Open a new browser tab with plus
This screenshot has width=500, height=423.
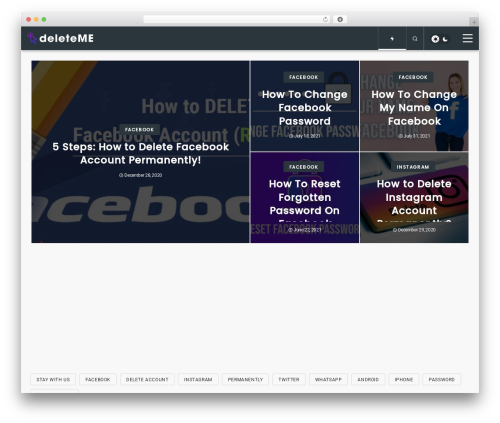pyautogui.click(x=474, y=22)
